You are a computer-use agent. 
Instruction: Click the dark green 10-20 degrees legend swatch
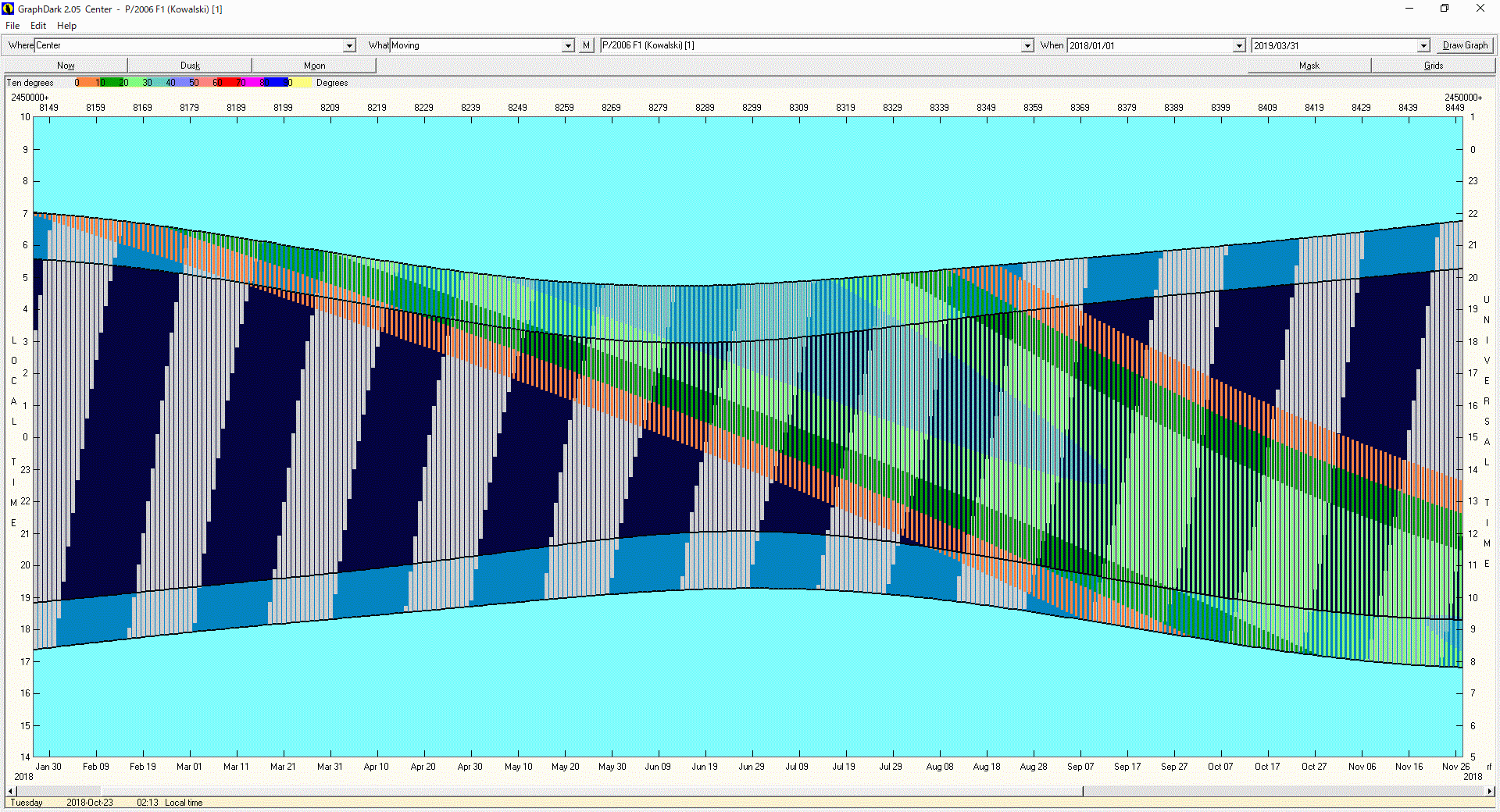(112, 82)
